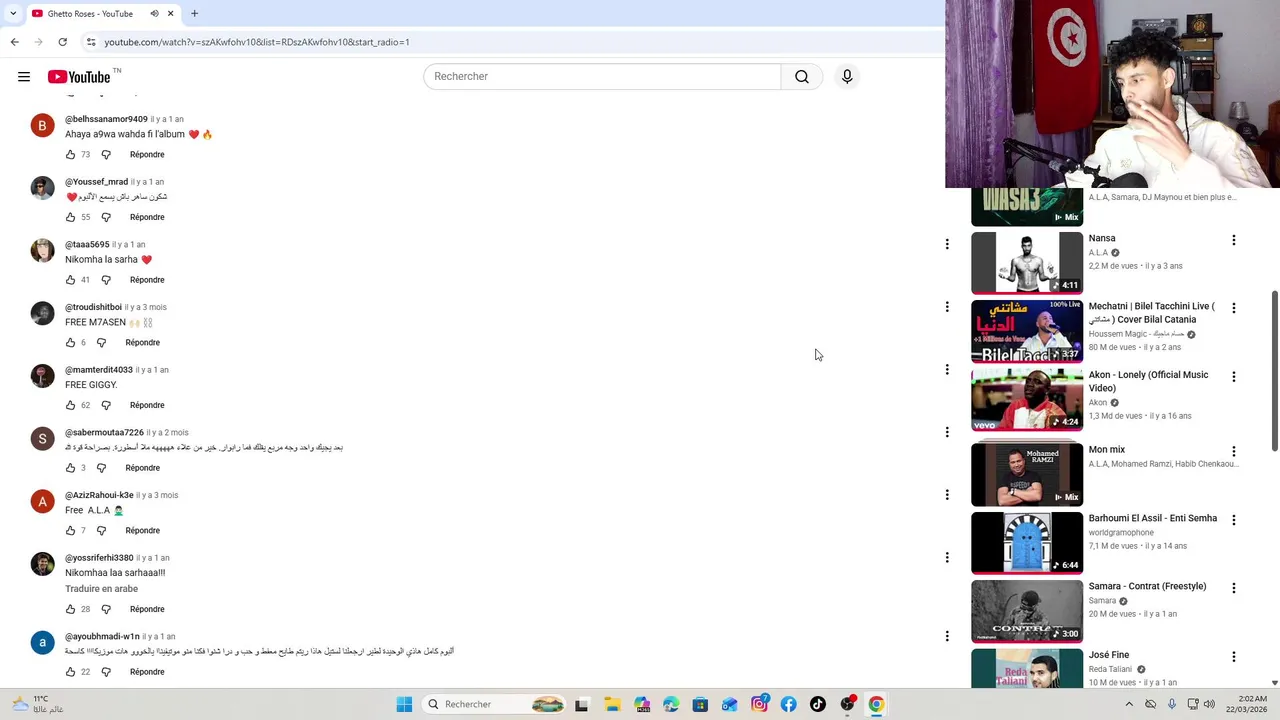Reply to the @Youssef_mrad comment
Screen dimensions: 1280x720
pyautogui.click(x=147, y=217)
